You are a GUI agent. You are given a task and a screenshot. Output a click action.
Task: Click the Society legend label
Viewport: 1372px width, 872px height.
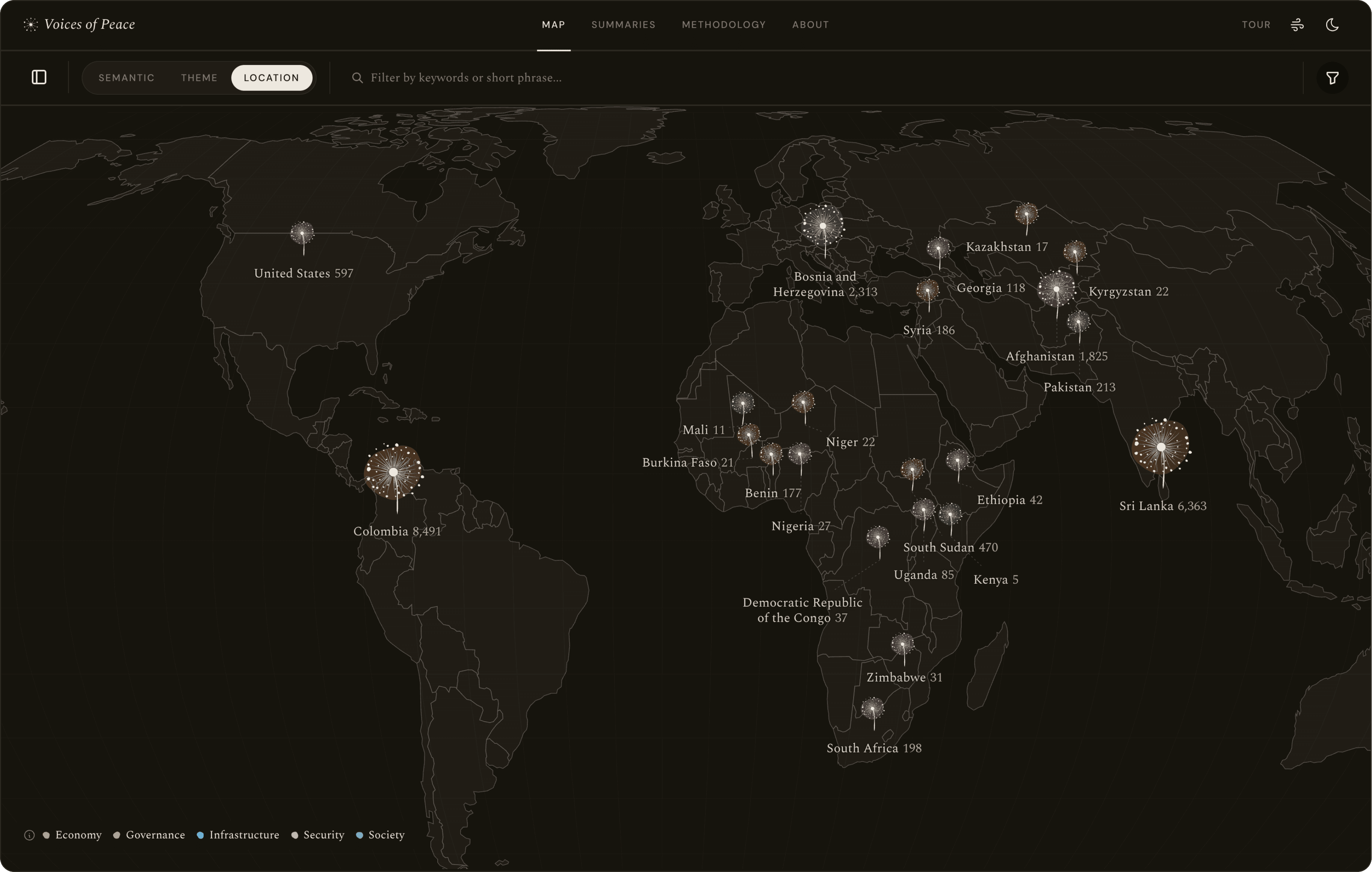[386, 836]
